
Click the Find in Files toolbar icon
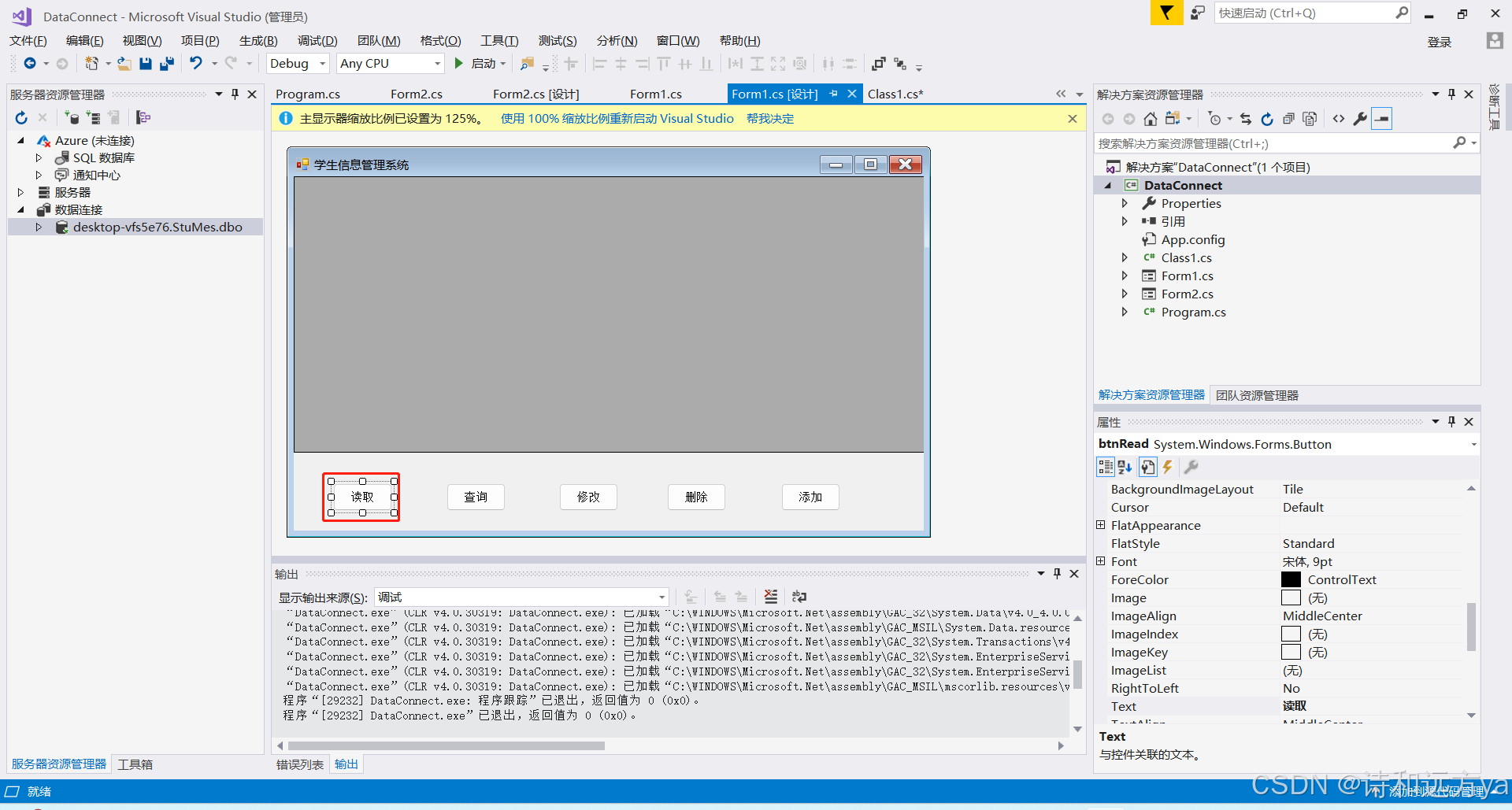[528, 64]
